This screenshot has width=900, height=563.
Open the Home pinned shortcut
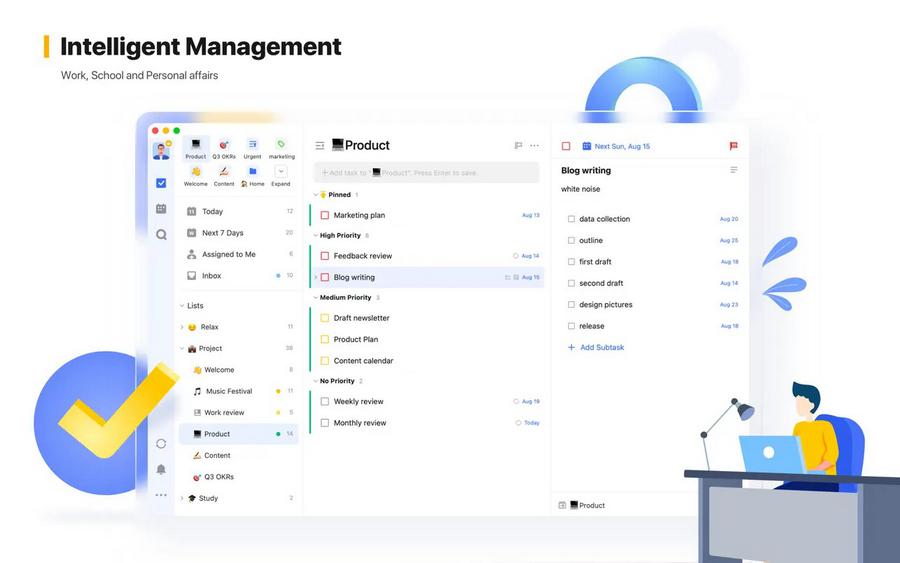click(253, 176)
